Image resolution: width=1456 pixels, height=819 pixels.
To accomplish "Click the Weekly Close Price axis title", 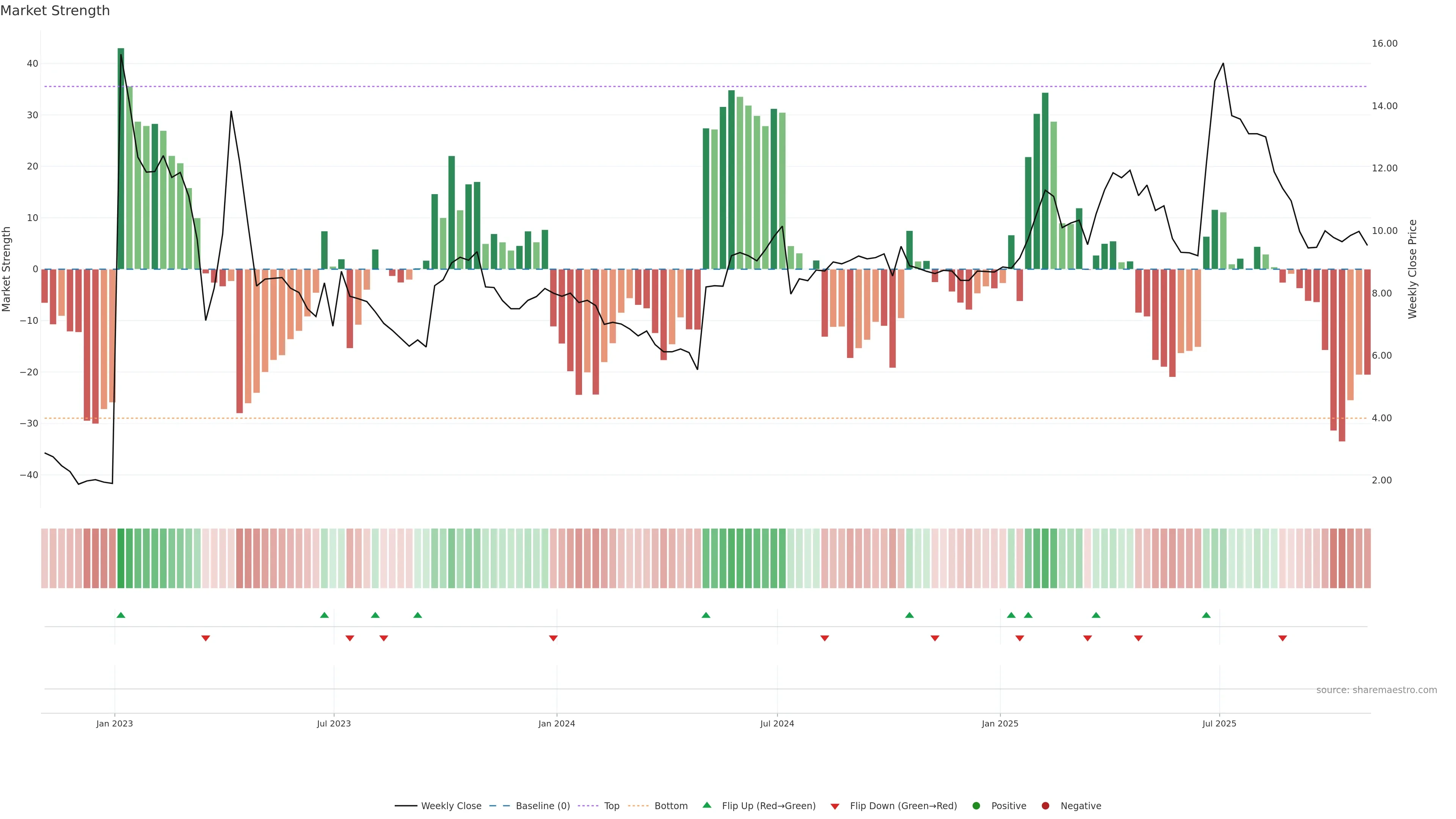I will [1412, 269].
